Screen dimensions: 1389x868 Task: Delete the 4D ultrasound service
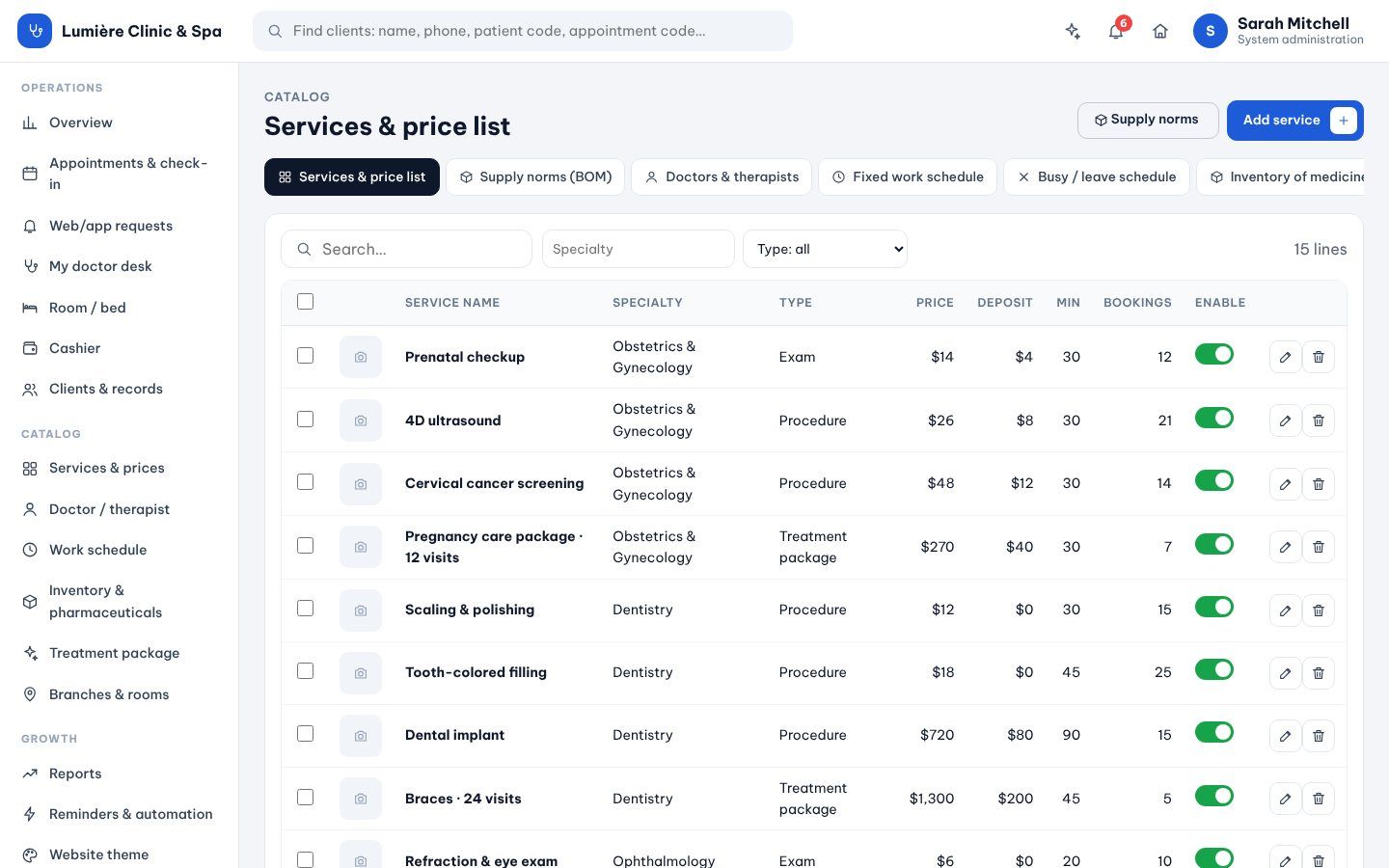(1319, 420)
